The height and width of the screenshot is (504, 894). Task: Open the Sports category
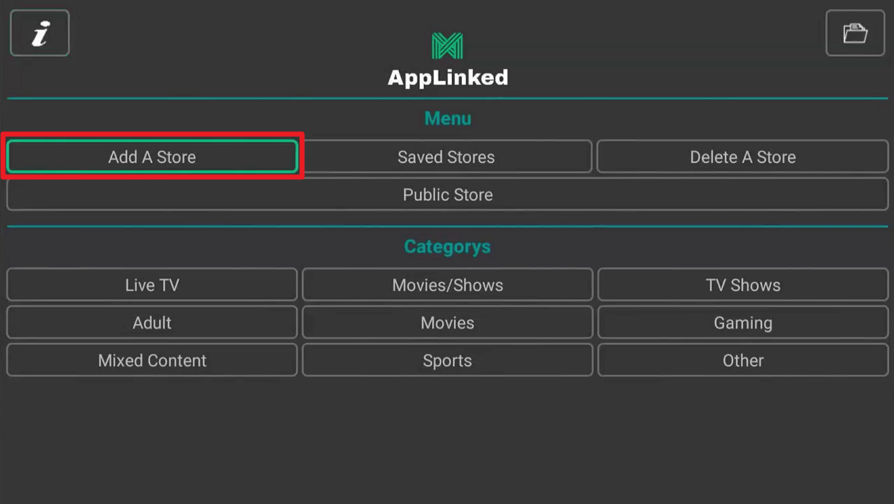pos(448,360)
